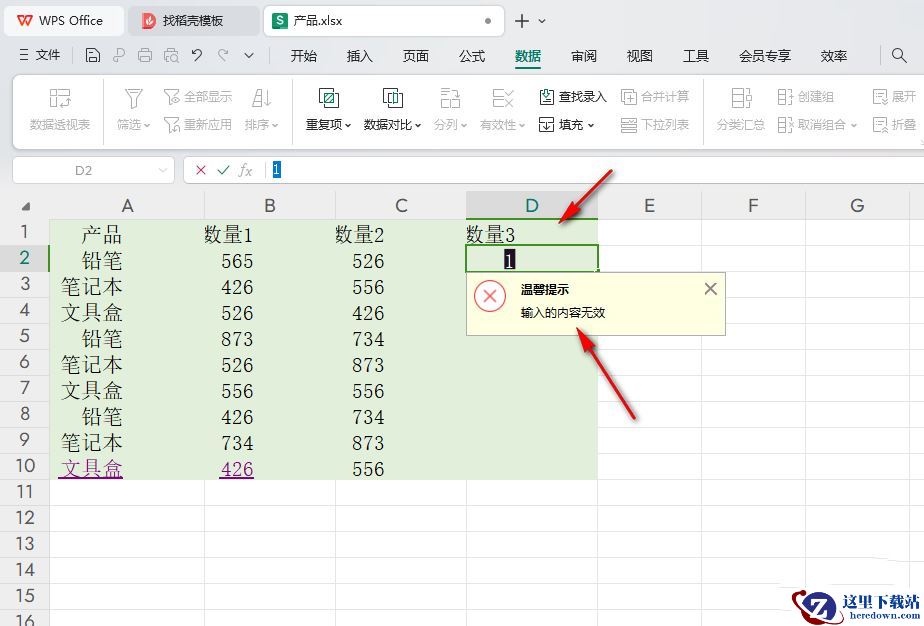Close the 温馨提示 warning popup
Viewport: 924px width, 626px height.
tap(711, 288)
